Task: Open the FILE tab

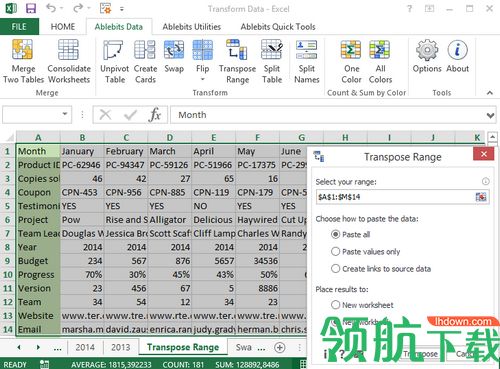Action: coord(19,27)
